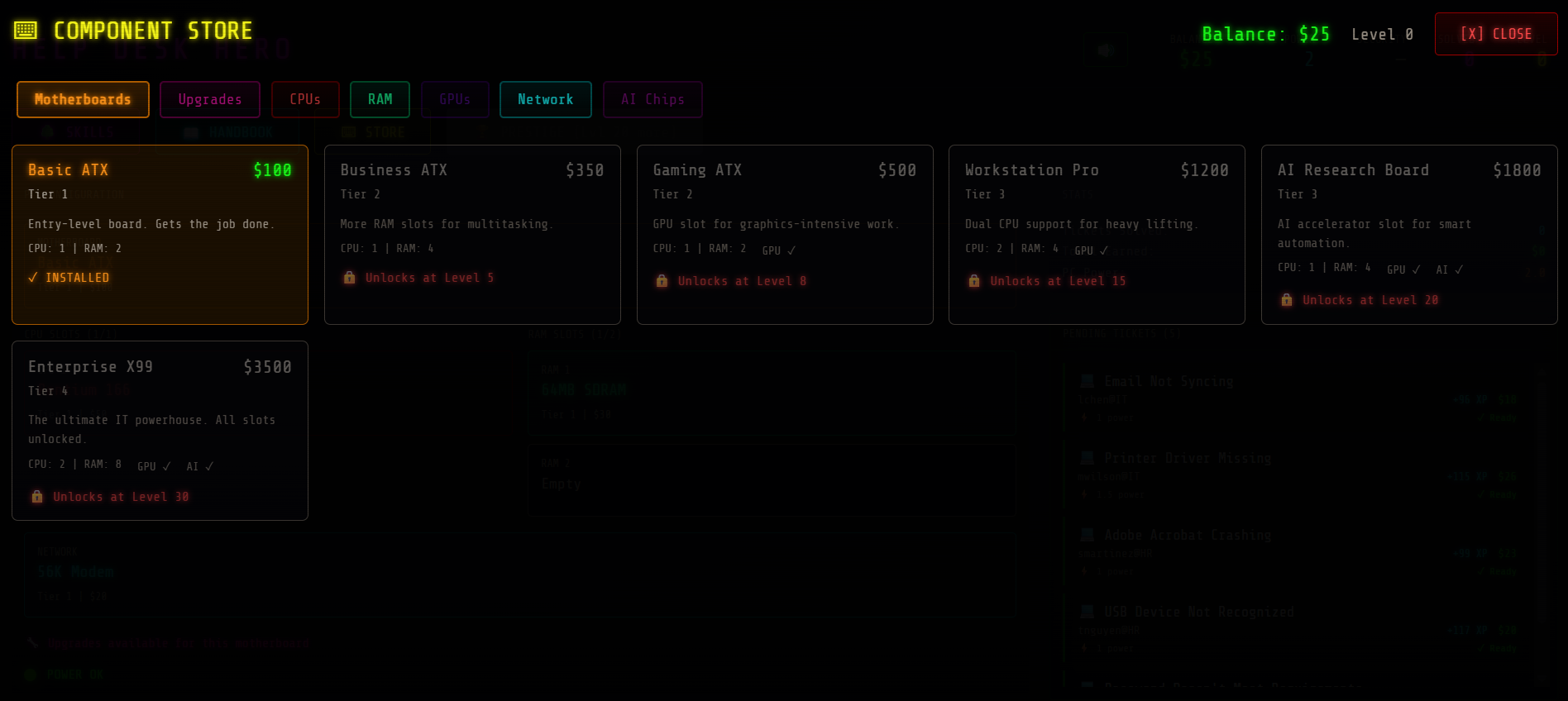
Task: Click the lock icon on Gaming ATX
Action: [x=662, y=281]
